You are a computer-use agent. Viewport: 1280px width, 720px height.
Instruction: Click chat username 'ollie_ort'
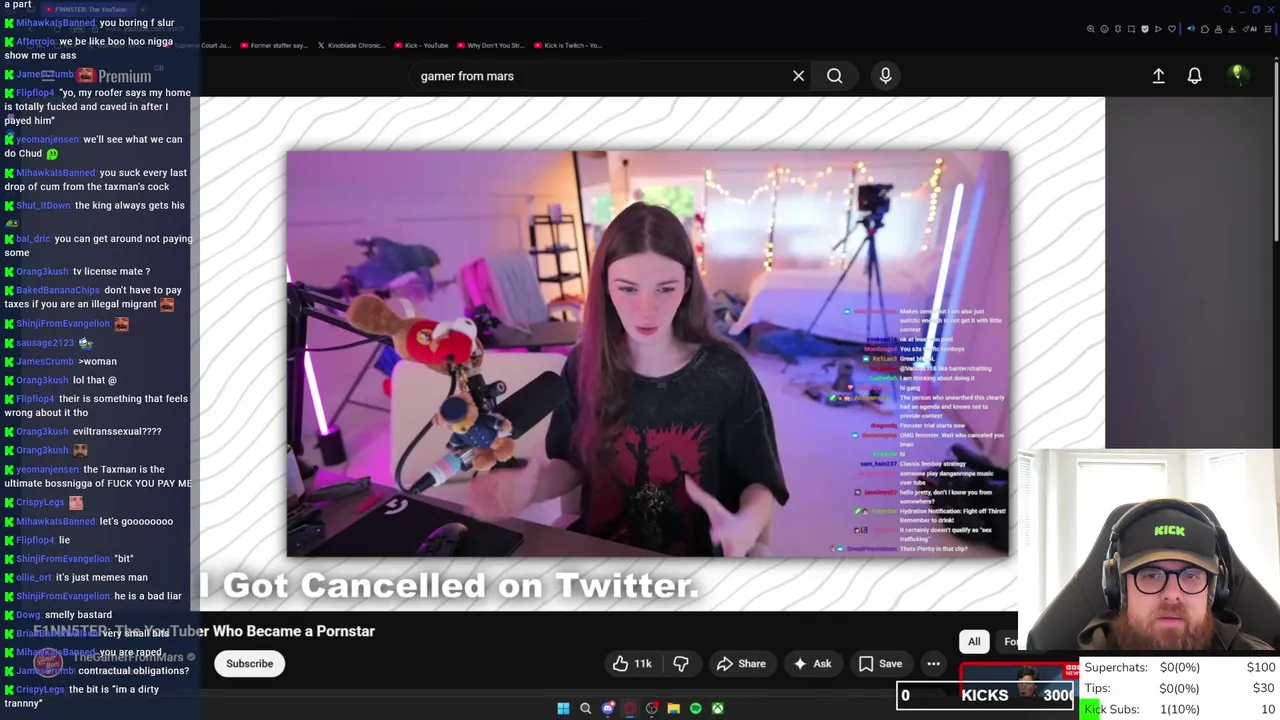[33, 577]
